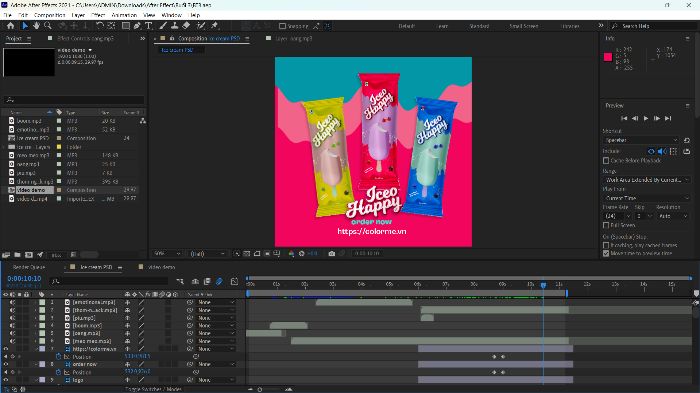This screenshot has width=700, height=393.
Task: Click the current timecode 0:00:10:10
Action: click(x=24, y=279)
